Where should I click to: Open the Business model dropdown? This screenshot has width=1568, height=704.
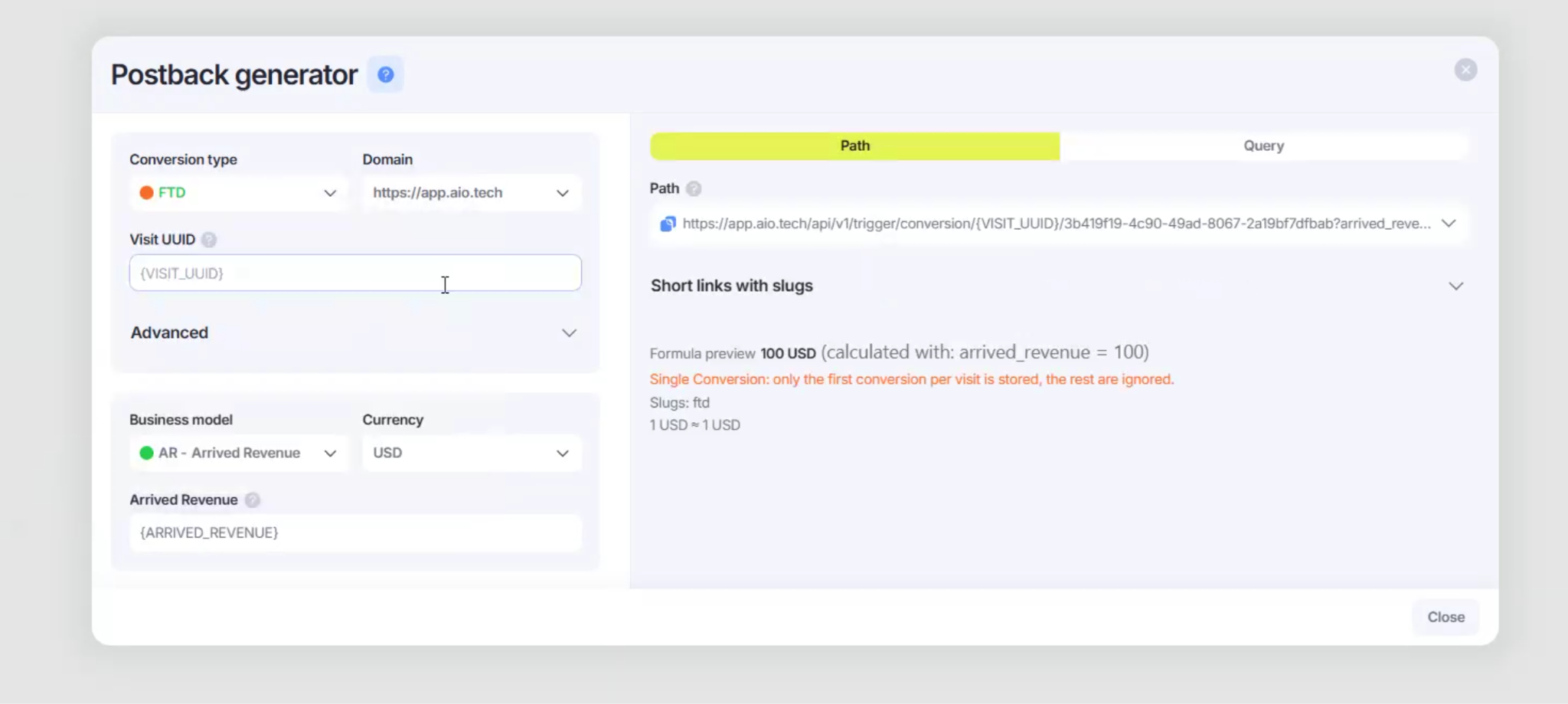pos(239,454)
